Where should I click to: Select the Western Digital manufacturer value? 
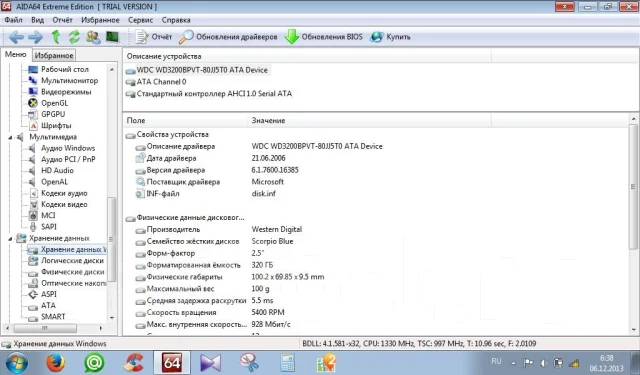(277, 229)
